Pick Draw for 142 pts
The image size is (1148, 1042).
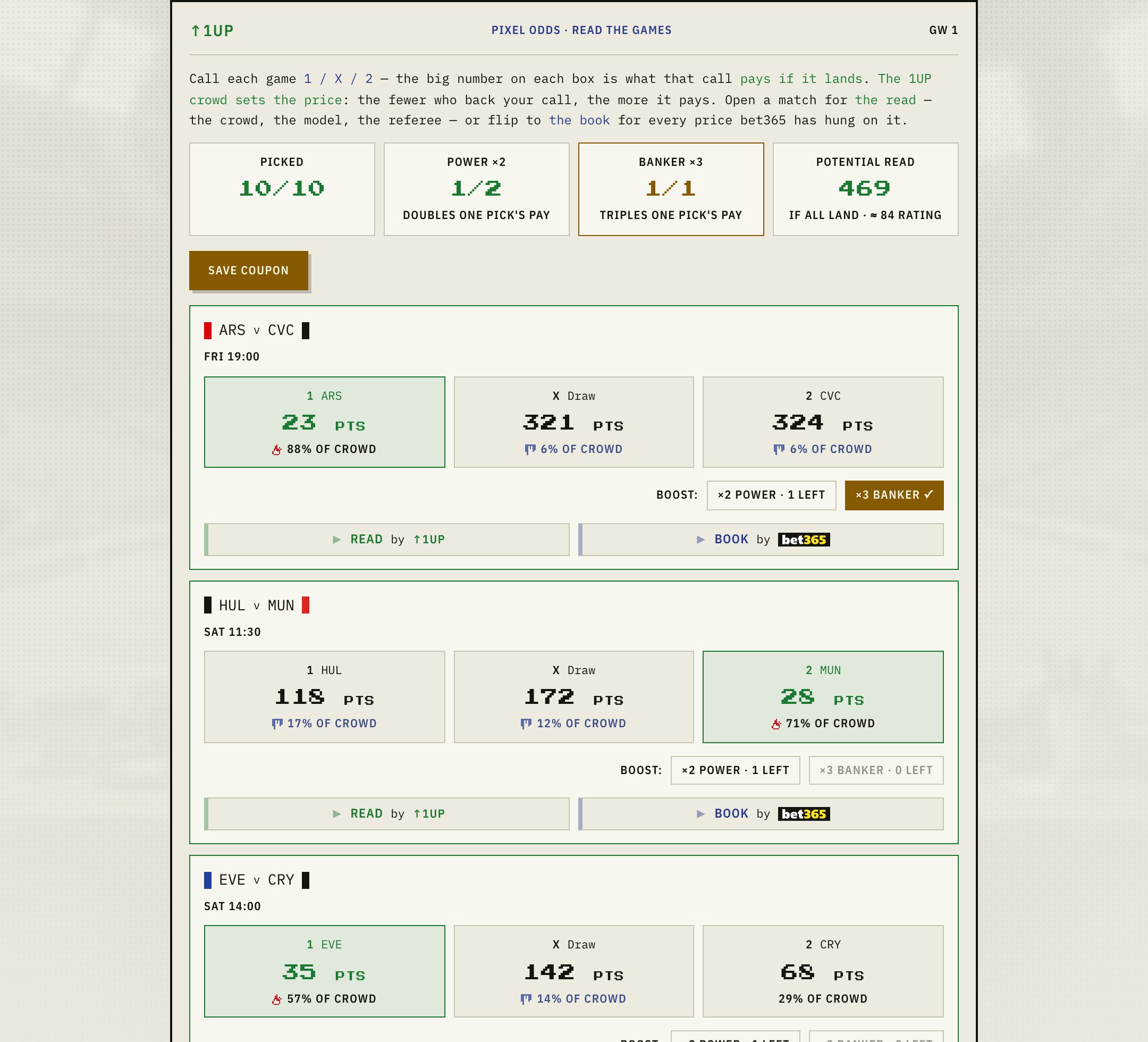point(574,971)
